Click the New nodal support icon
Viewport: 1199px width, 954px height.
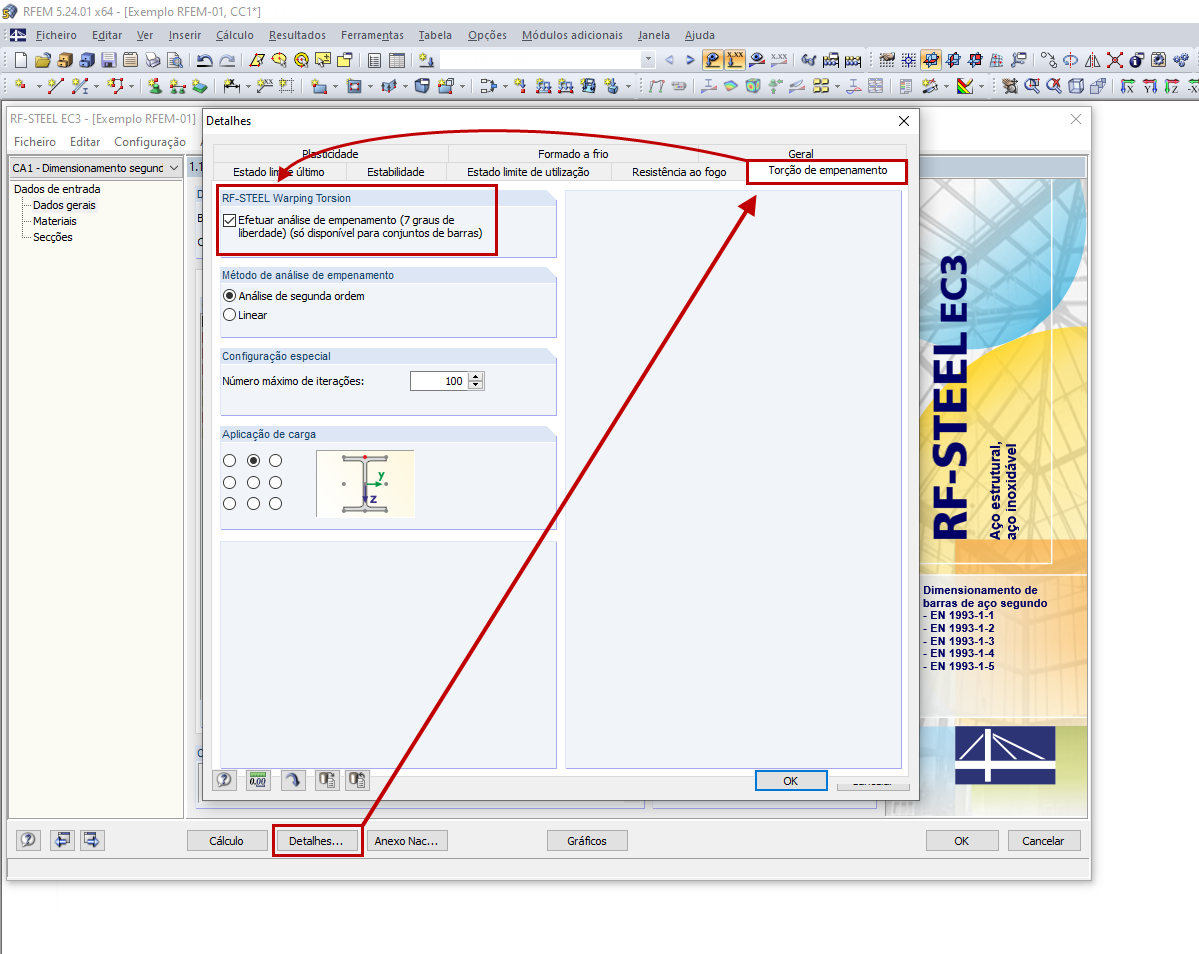click(x=154, y=86)
